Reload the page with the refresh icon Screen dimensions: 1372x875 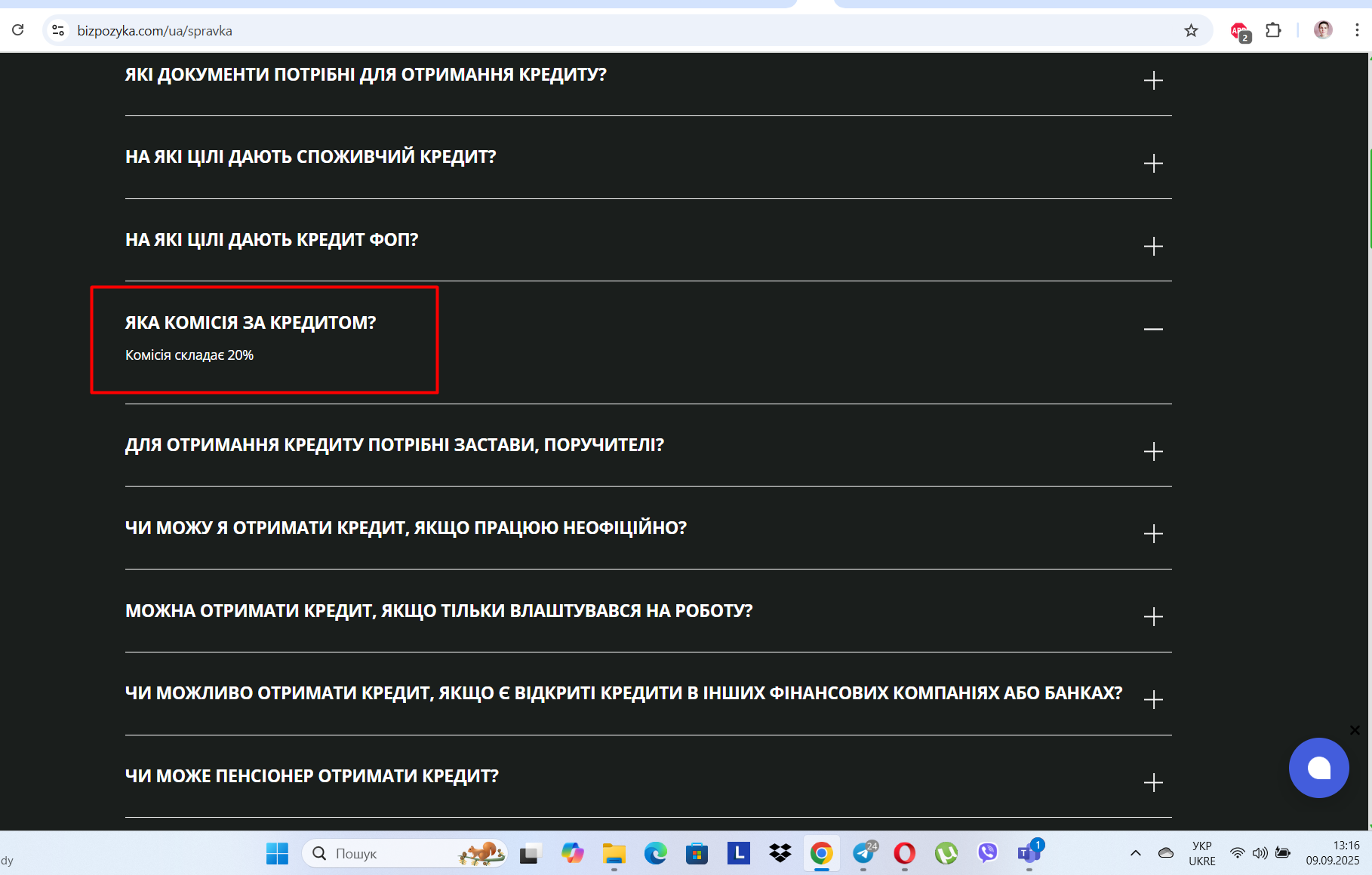pyautogui.click(x=18, y=30)
